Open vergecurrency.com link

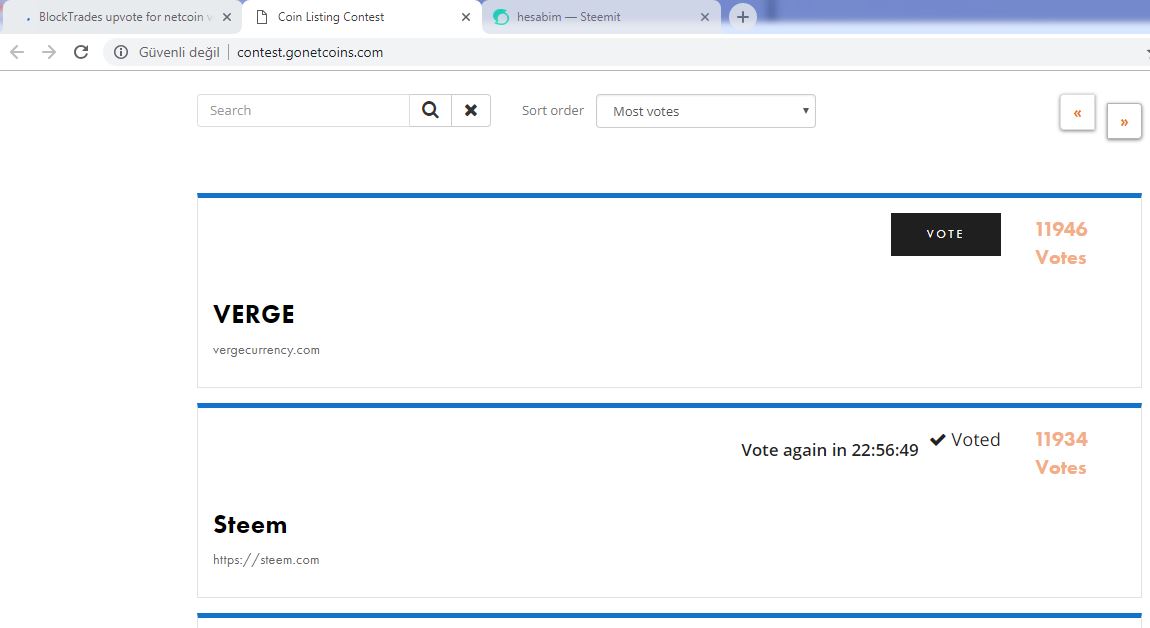coord(266,350)
